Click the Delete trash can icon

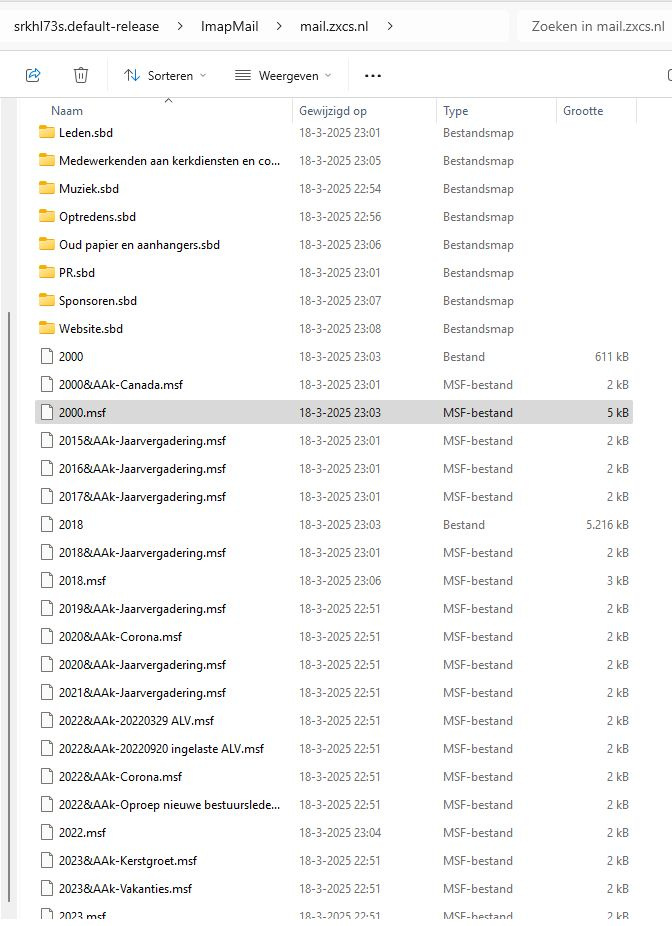[81, 75]
